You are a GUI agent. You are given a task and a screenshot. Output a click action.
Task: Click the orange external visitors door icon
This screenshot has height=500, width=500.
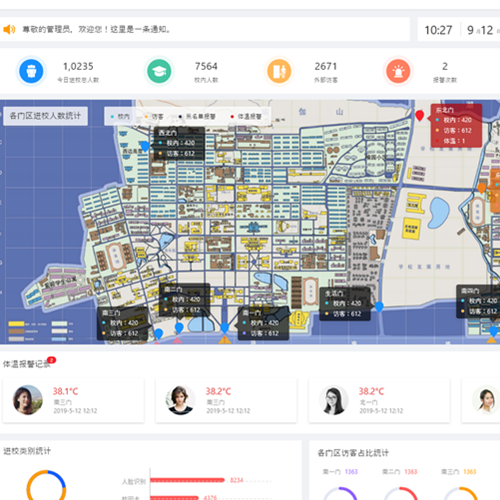pos(279,71)
